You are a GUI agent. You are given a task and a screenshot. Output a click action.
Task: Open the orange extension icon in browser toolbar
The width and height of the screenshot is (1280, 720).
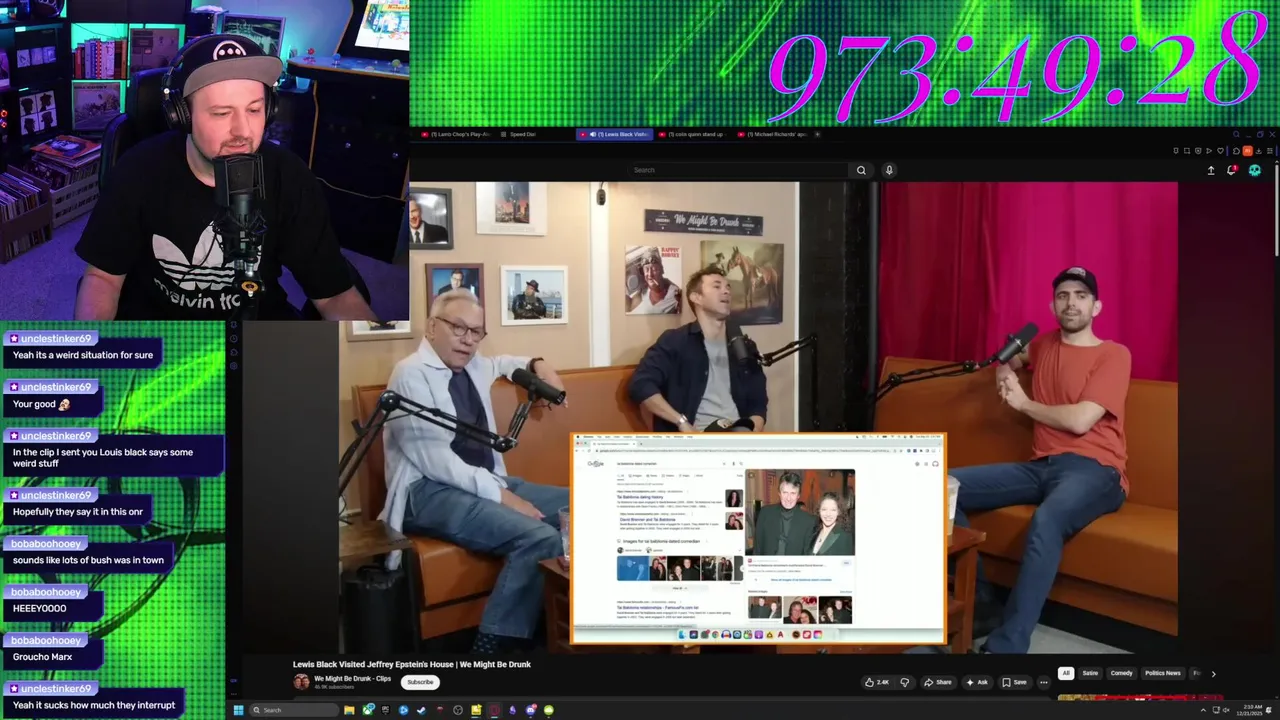(1248, 151)
